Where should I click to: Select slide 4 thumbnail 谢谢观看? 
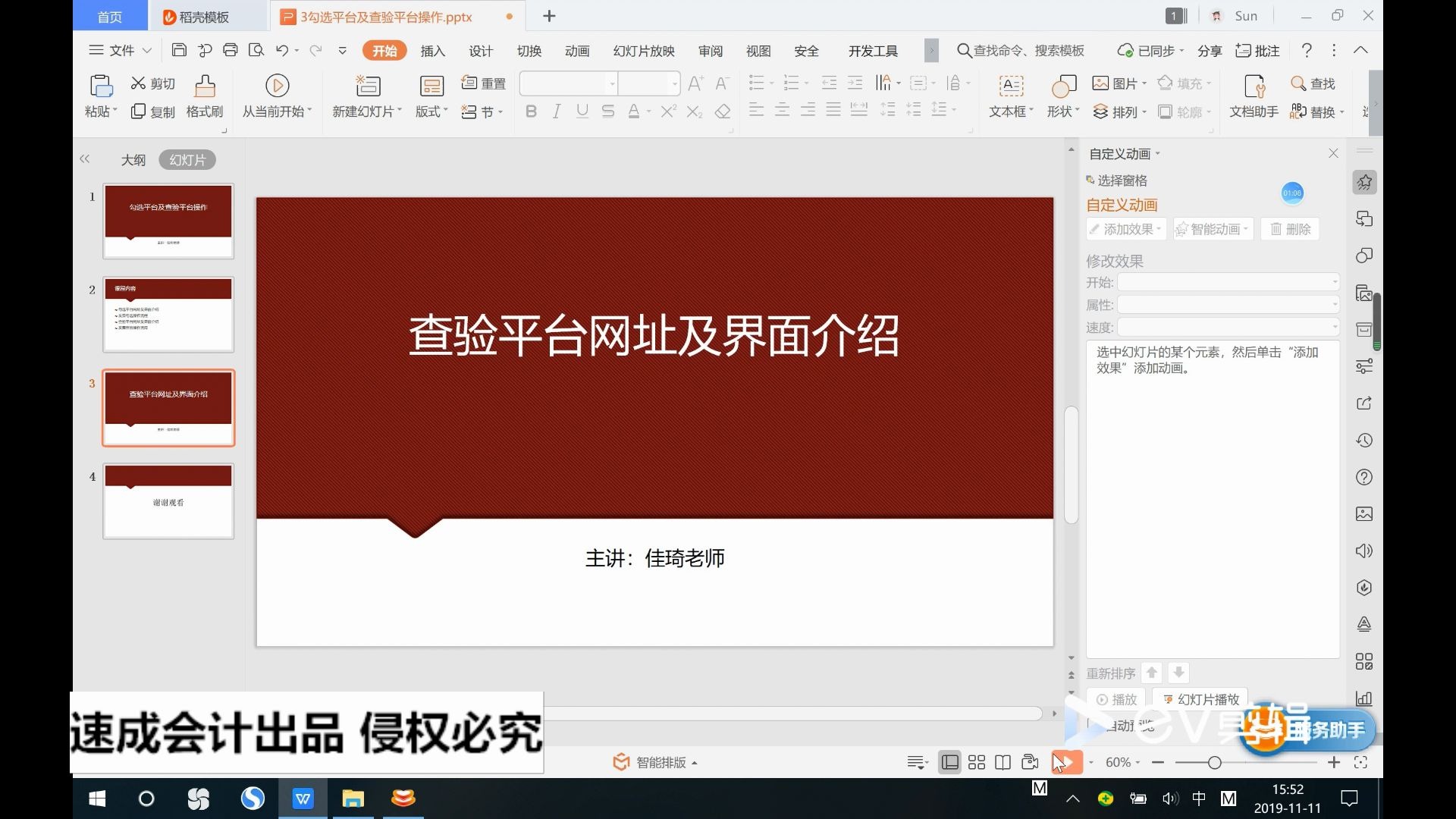tap(168, 501)
